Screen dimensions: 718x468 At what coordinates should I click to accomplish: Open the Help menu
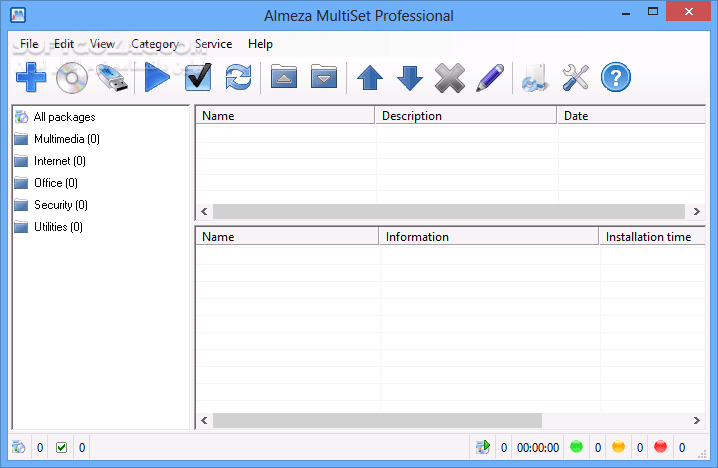click(260, 44)
